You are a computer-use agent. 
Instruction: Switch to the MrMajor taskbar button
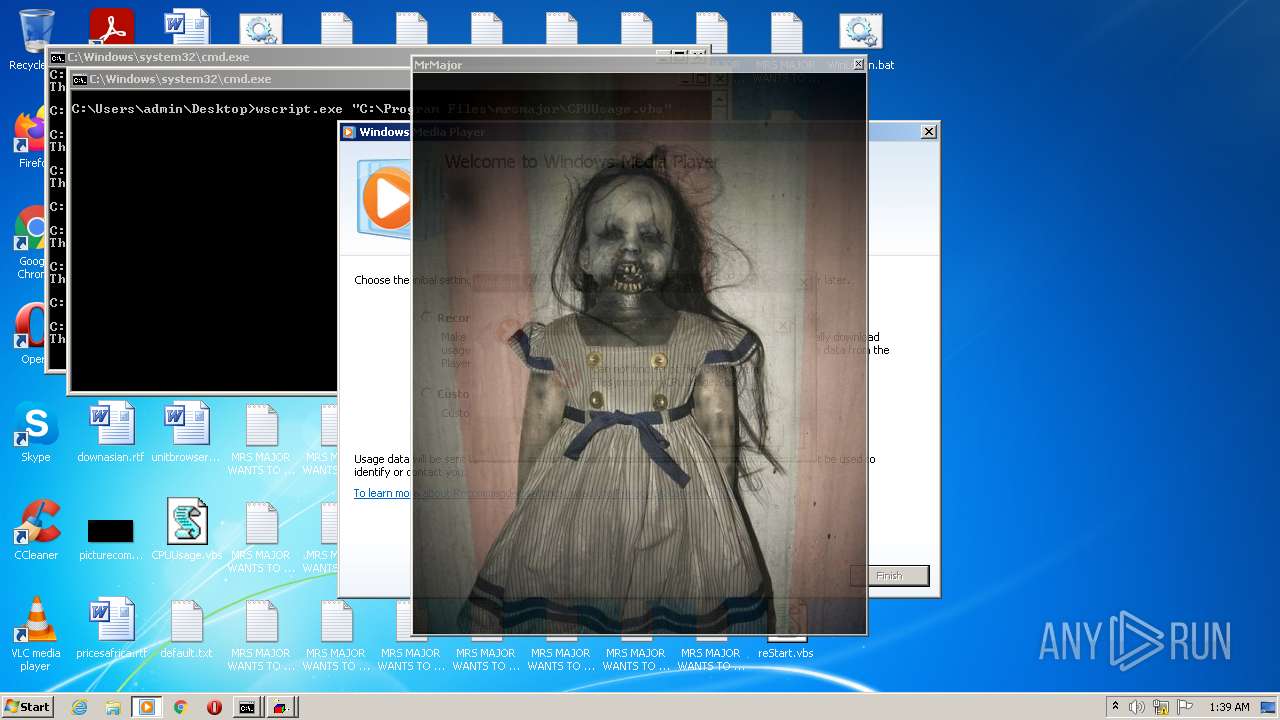[x=281, y=707]
